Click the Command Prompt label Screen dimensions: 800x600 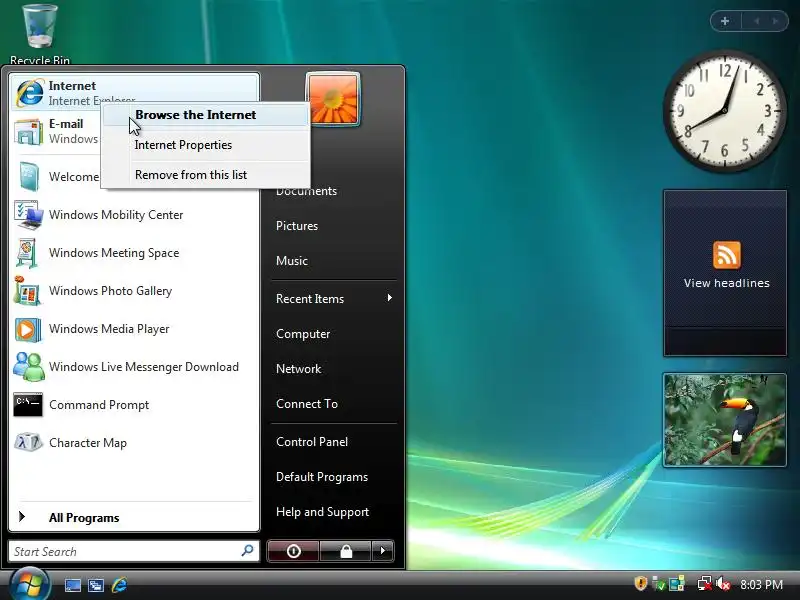(x=99, y=405)
